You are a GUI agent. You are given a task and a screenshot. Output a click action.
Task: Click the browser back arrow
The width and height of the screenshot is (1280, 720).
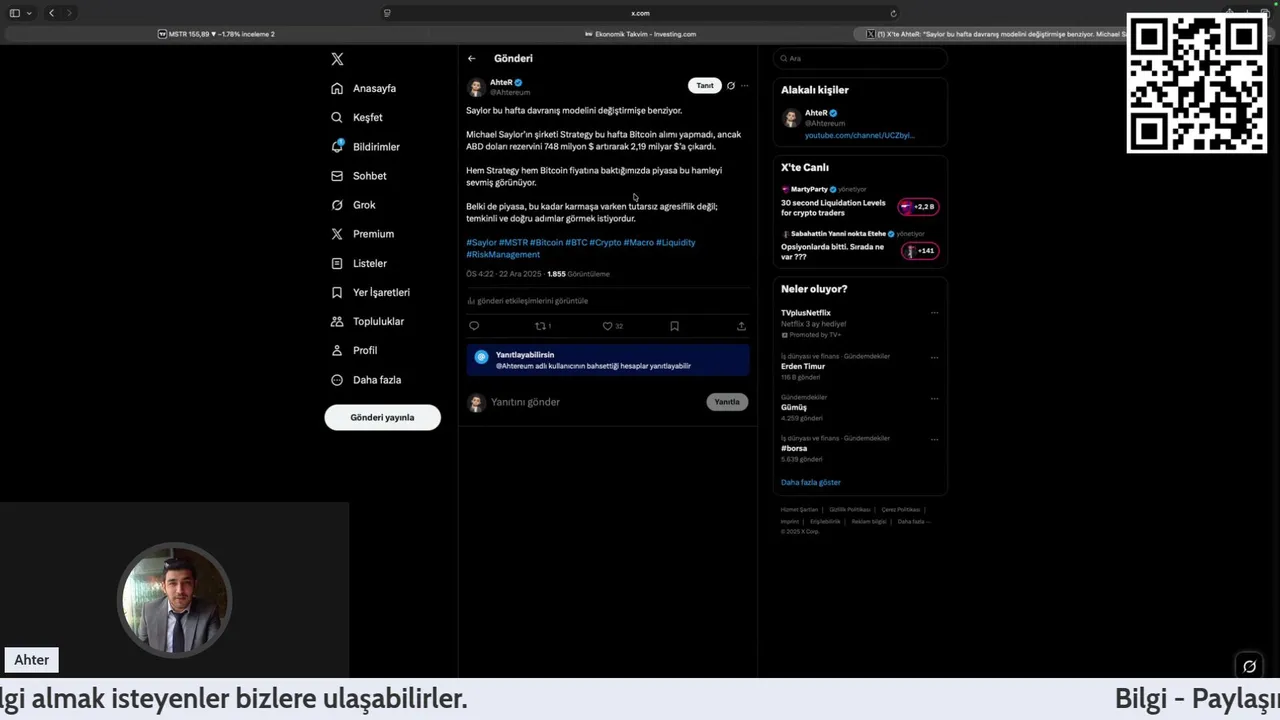[52, 13]
